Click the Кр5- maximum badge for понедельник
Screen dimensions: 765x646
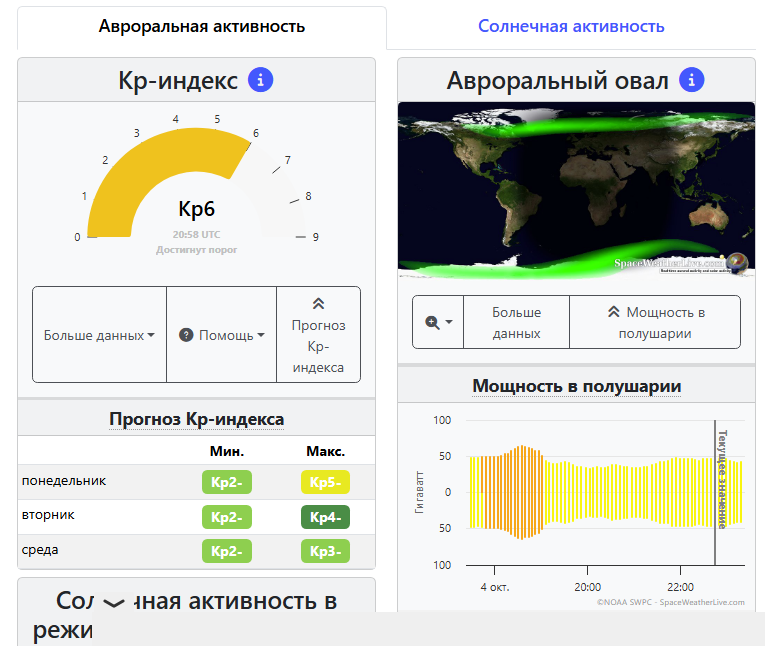(325, 482)
